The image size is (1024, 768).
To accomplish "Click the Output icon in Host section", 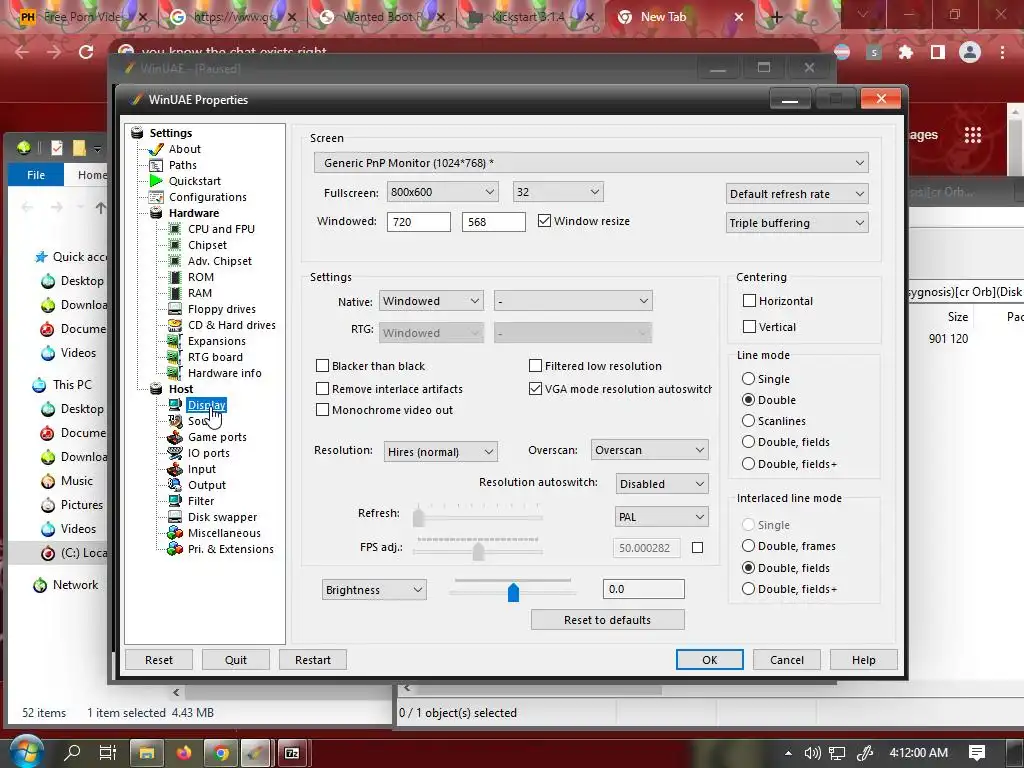I will [175, 485].
